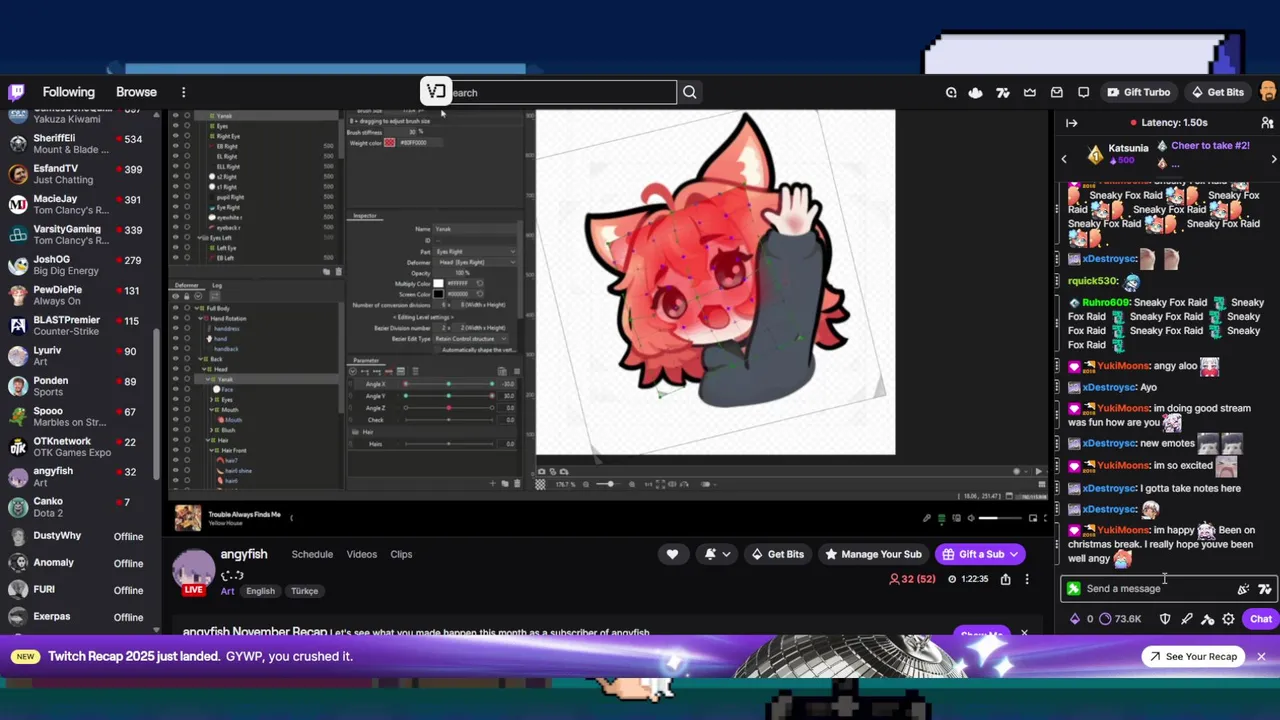
Task: Open the three-dot more menu in top nav
Action: [183, 92]
